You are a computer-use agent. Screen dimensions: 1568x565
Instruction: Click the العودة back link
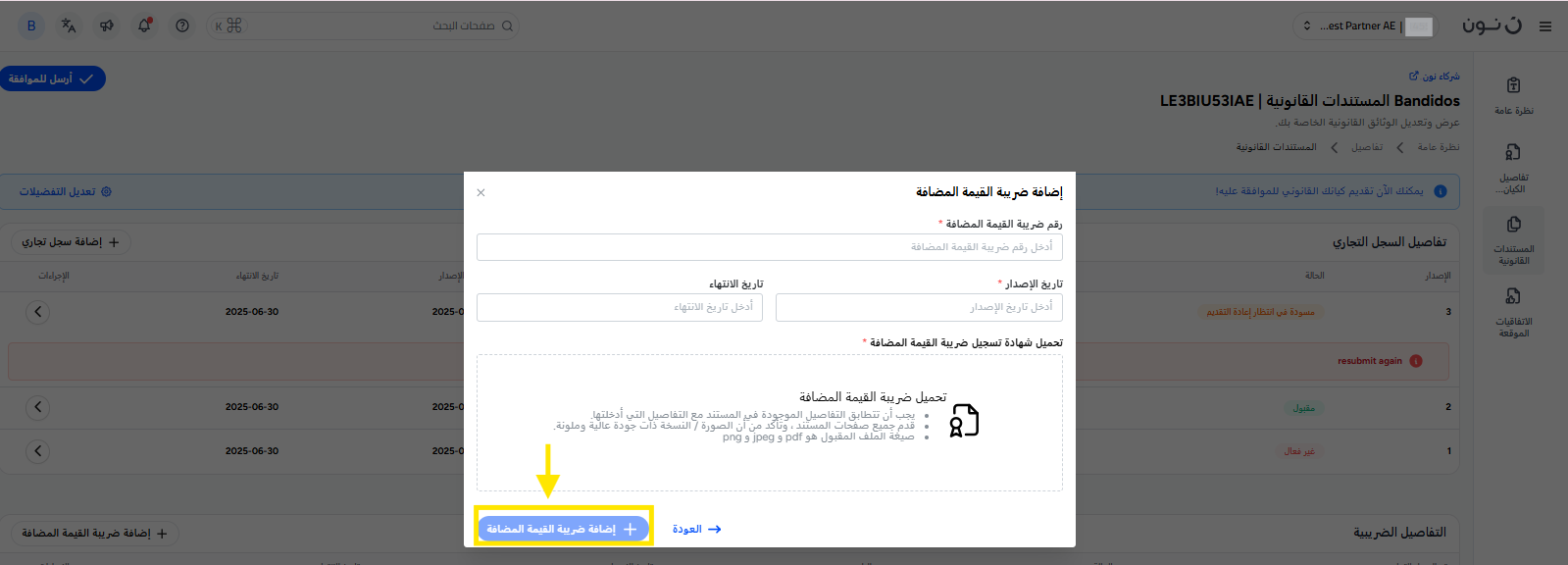tap(696, 529)
